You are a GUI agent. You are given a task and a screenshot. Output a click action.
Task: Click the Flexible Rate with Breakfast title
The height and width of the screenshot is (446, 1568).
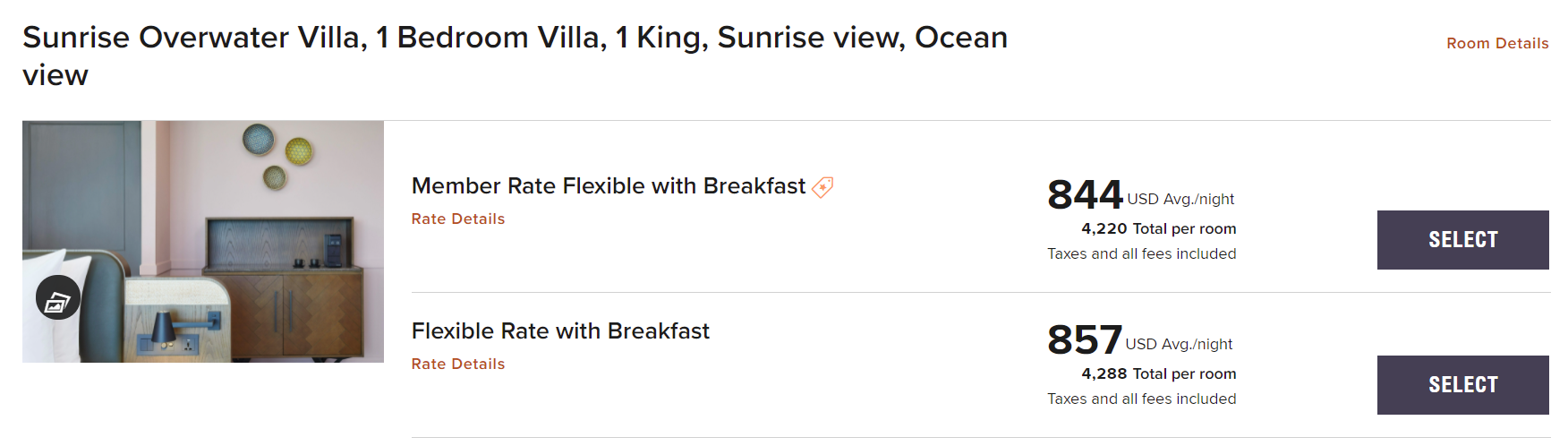tap(560, 331)
